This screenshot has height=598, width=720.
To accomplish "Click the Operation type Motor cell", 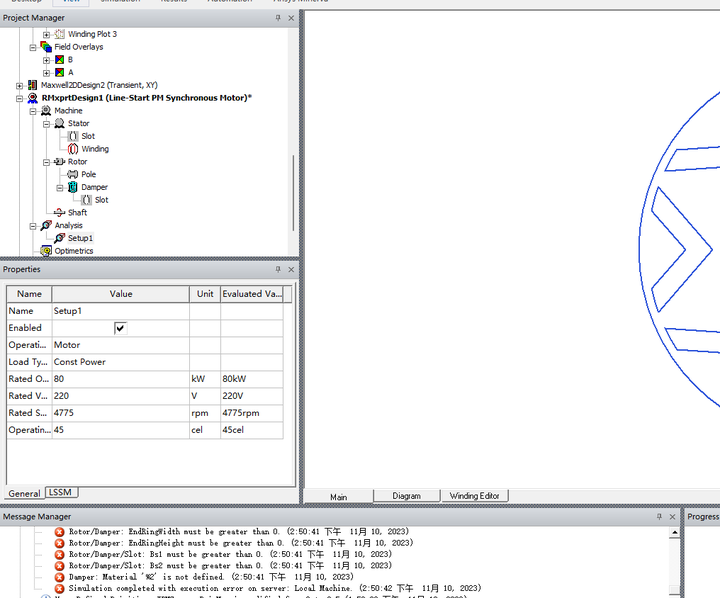I will (121, 345).
